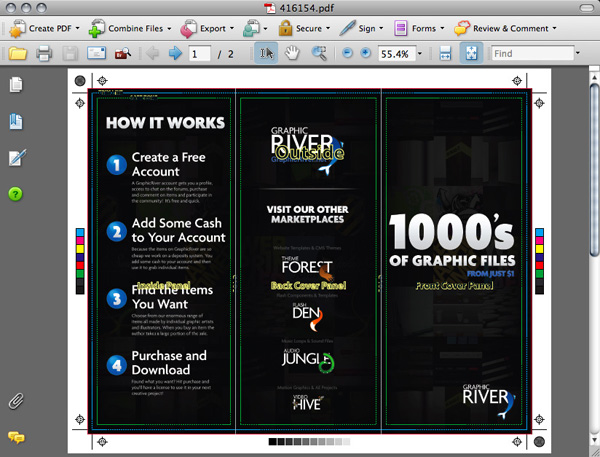This screenshot has height=457, width=600.
Task: Click the Find search field
Action: click(533, 54)
